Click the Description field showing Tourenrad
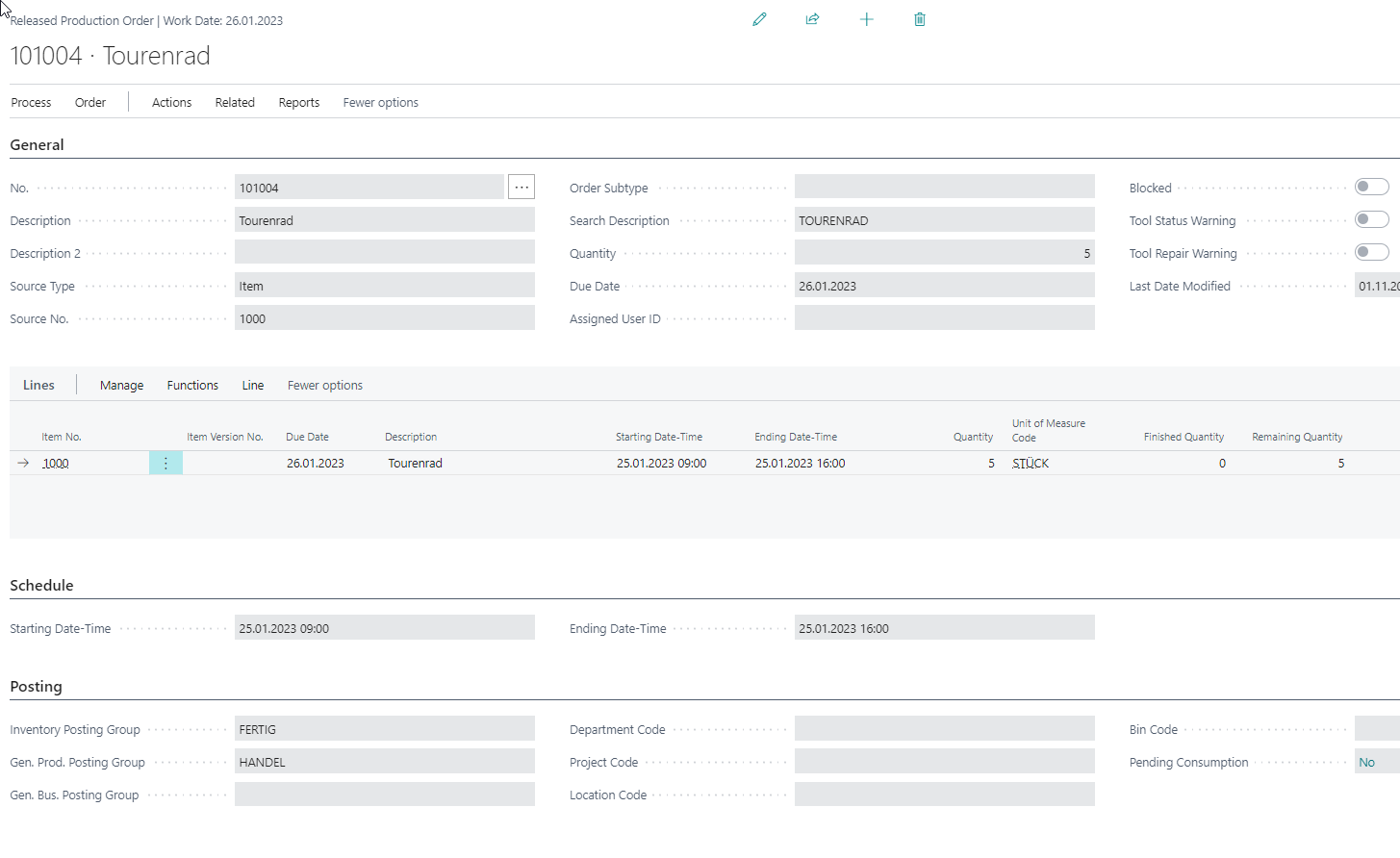Viewport: 1400px width, 858px height. tap(385, 219)
